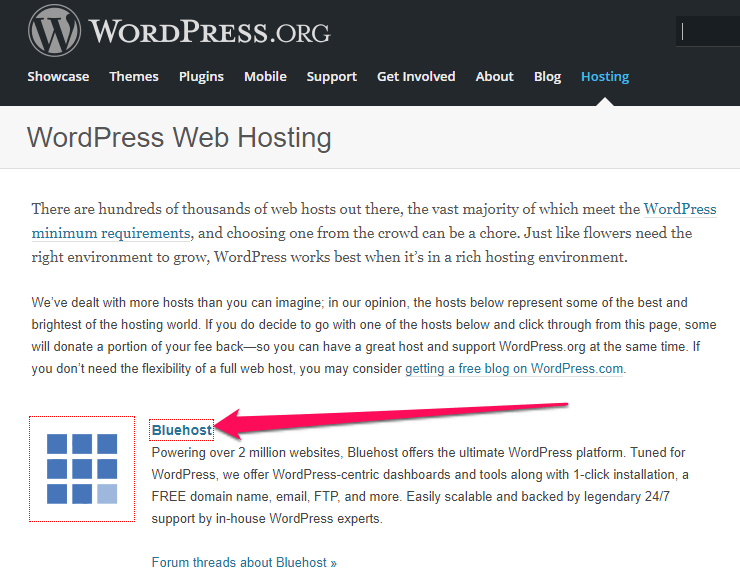Click the WordPress Web Hosting page heading

click(179, 138)
